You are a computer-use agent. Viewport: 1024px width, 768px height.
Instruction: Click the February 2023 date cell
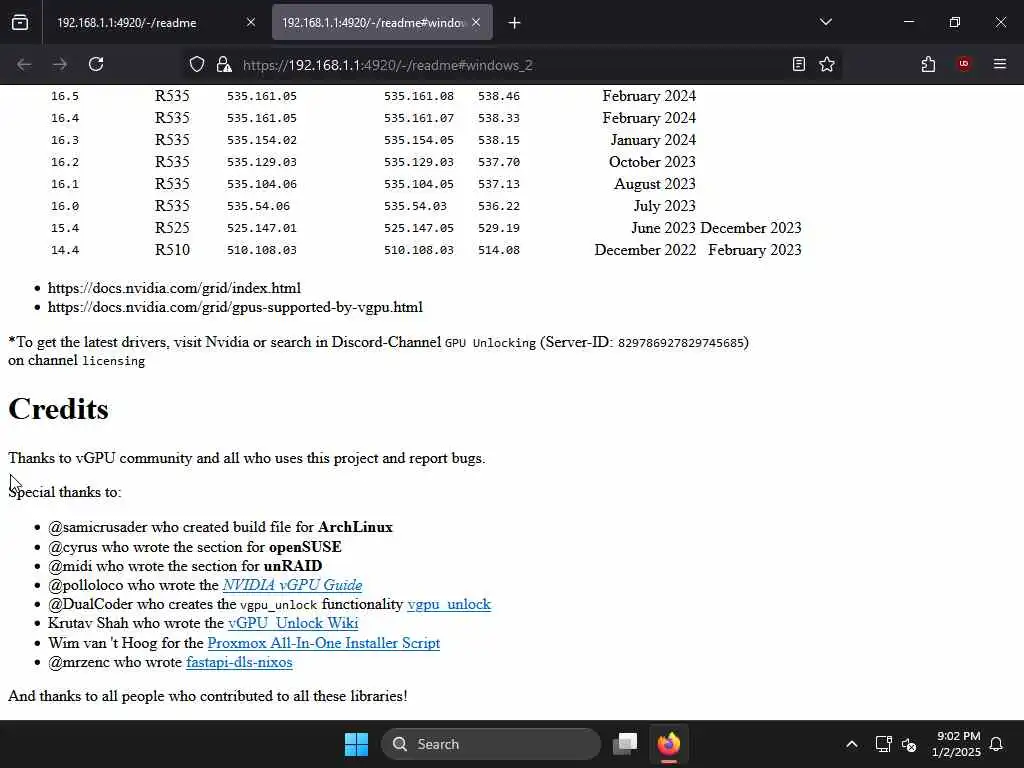coord(754,250)
